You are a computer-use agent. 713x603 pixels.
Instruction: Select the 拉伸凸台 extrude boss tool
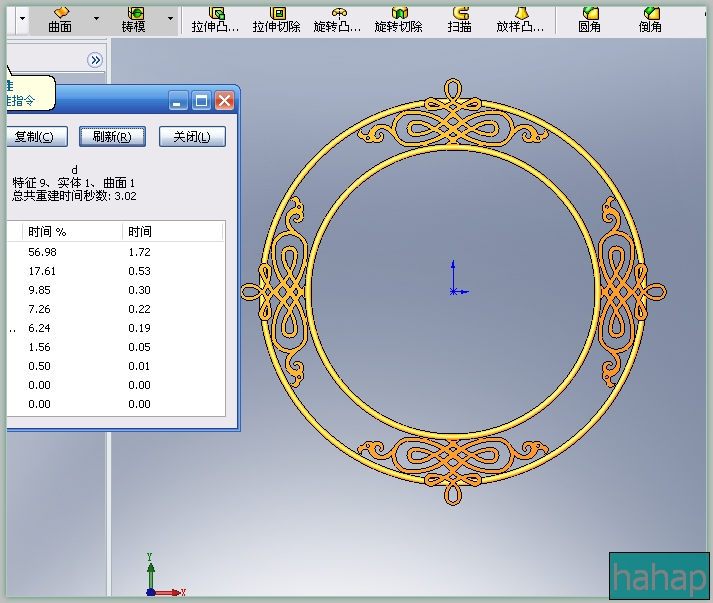(x=215, y=20)
